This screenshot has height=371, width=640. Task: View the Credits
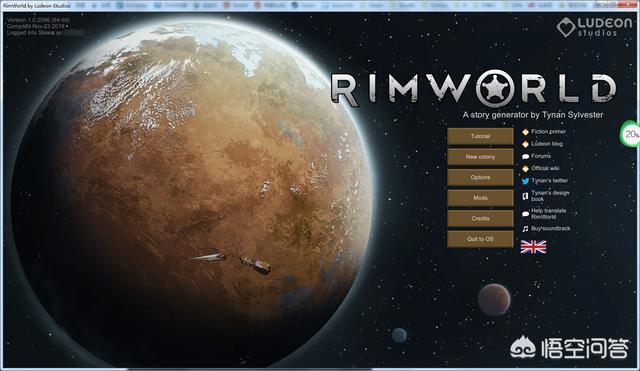click(480, 219)
